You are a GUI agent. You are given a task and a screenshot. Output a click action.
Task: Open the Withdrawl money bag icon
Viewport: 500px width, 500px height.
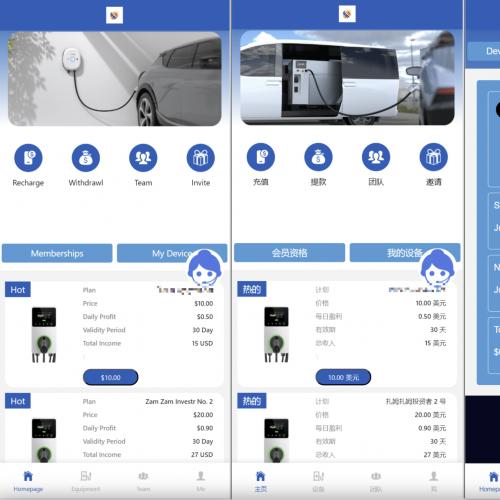(86, 158)
